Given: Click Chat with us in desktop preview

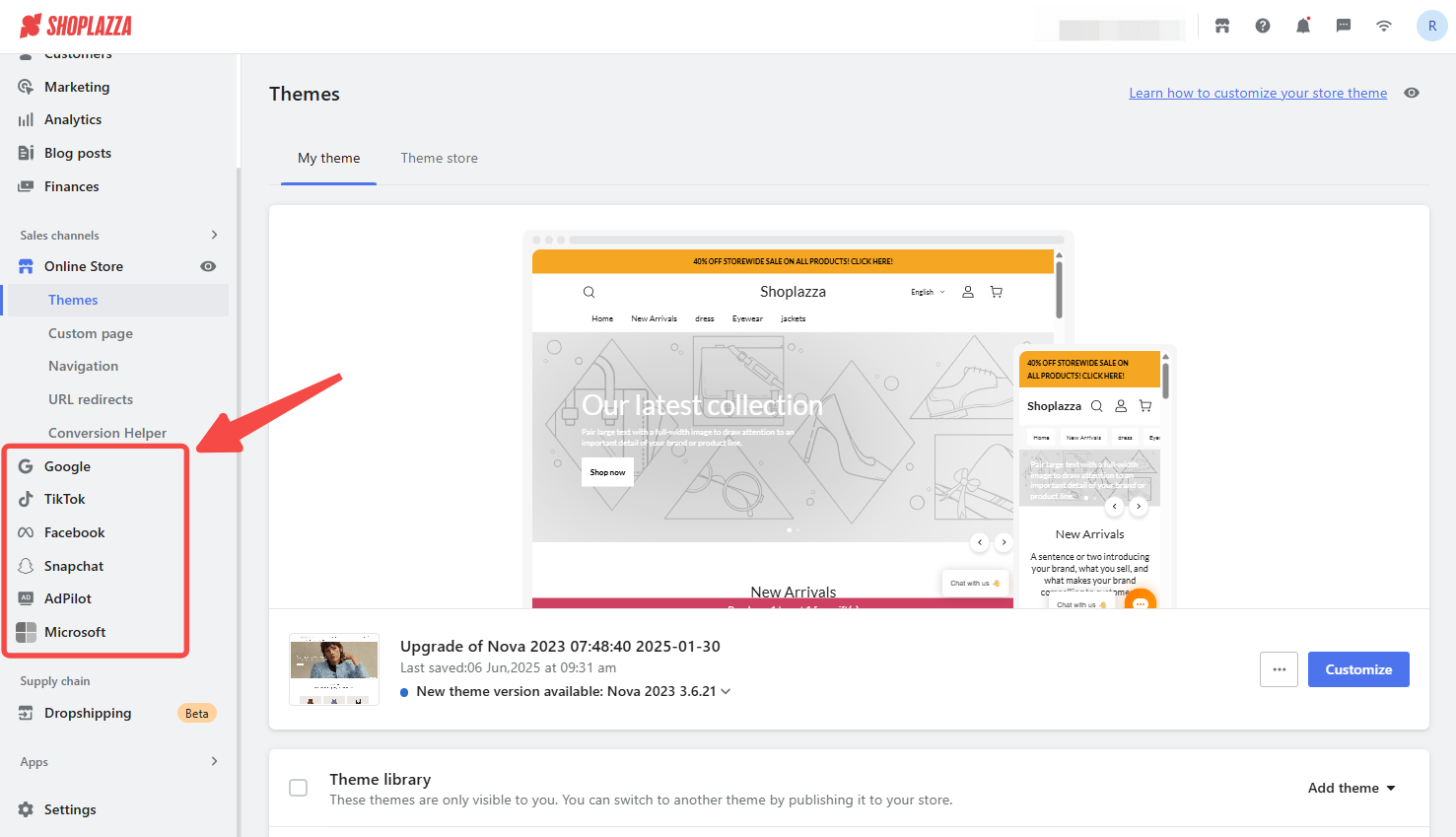Looking at the screenshot, I should (x=975, y=583).
